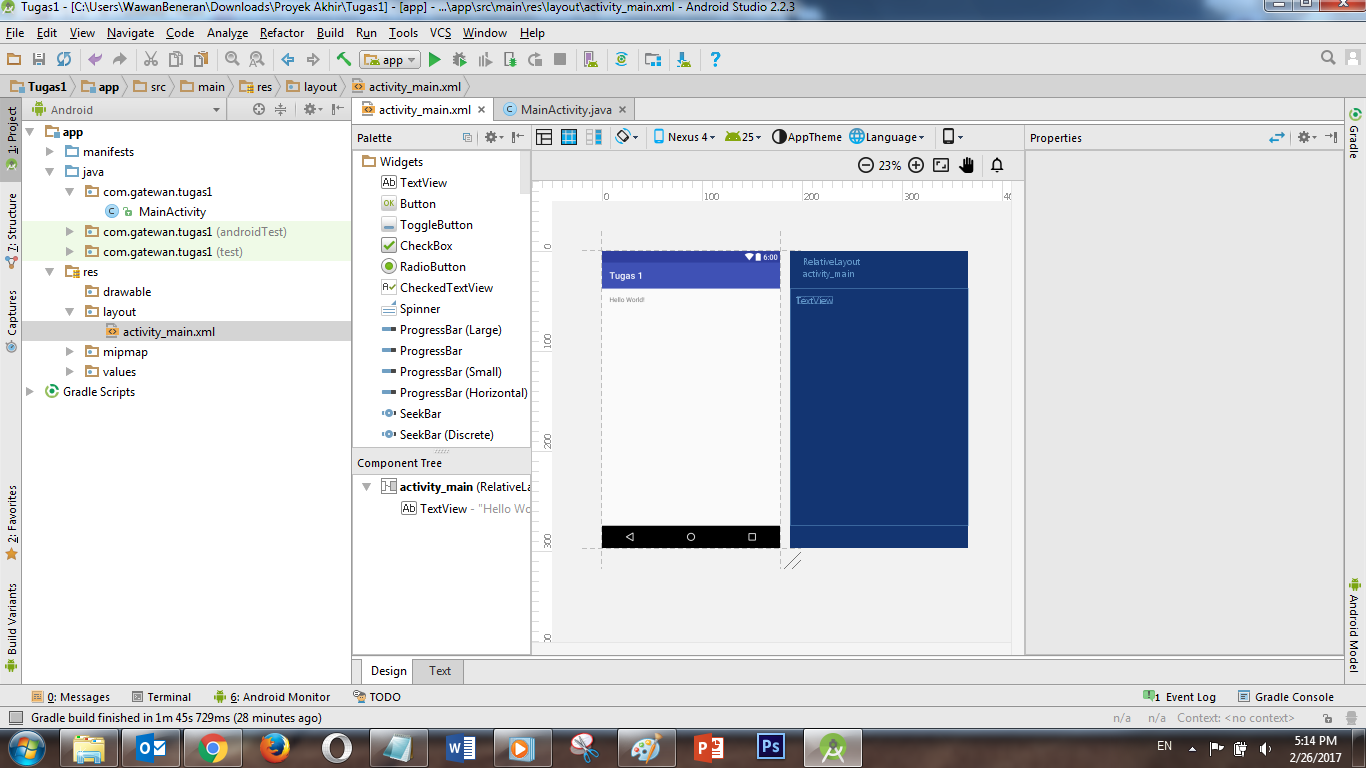
Task: Open the app run configuration dropdown
Action: pos(391,60)
